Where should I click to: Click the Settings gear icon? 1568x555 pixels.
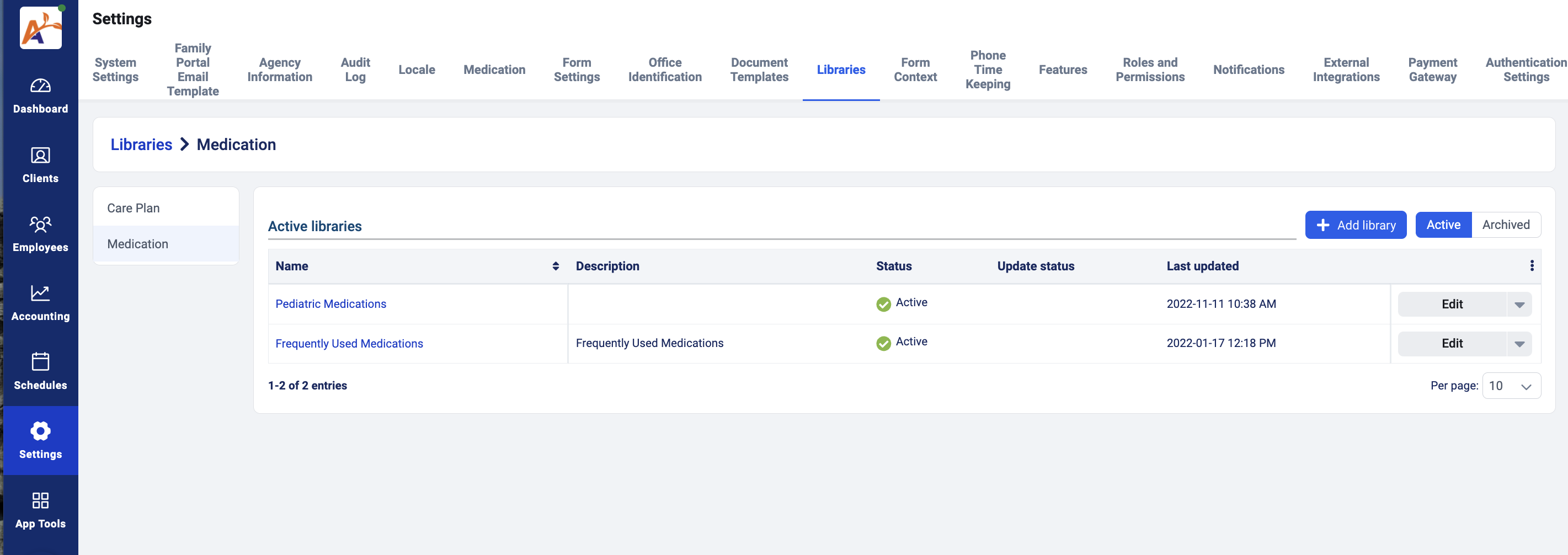[x=40, y=431]
